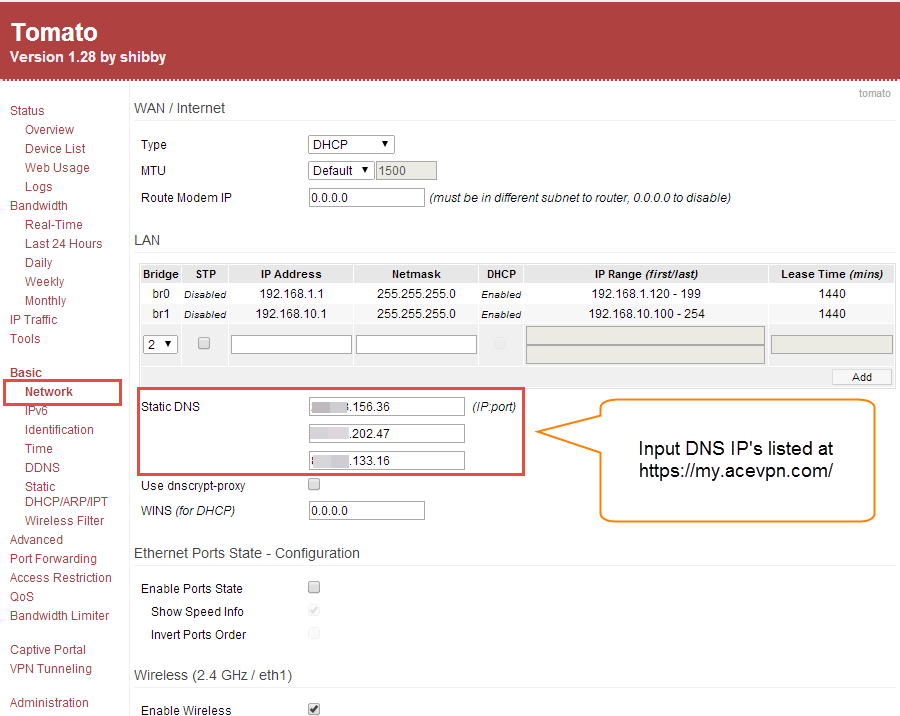Click the MTU value field 1500
This screenshot has width=900, height=716.
click(x=406, y=171)
